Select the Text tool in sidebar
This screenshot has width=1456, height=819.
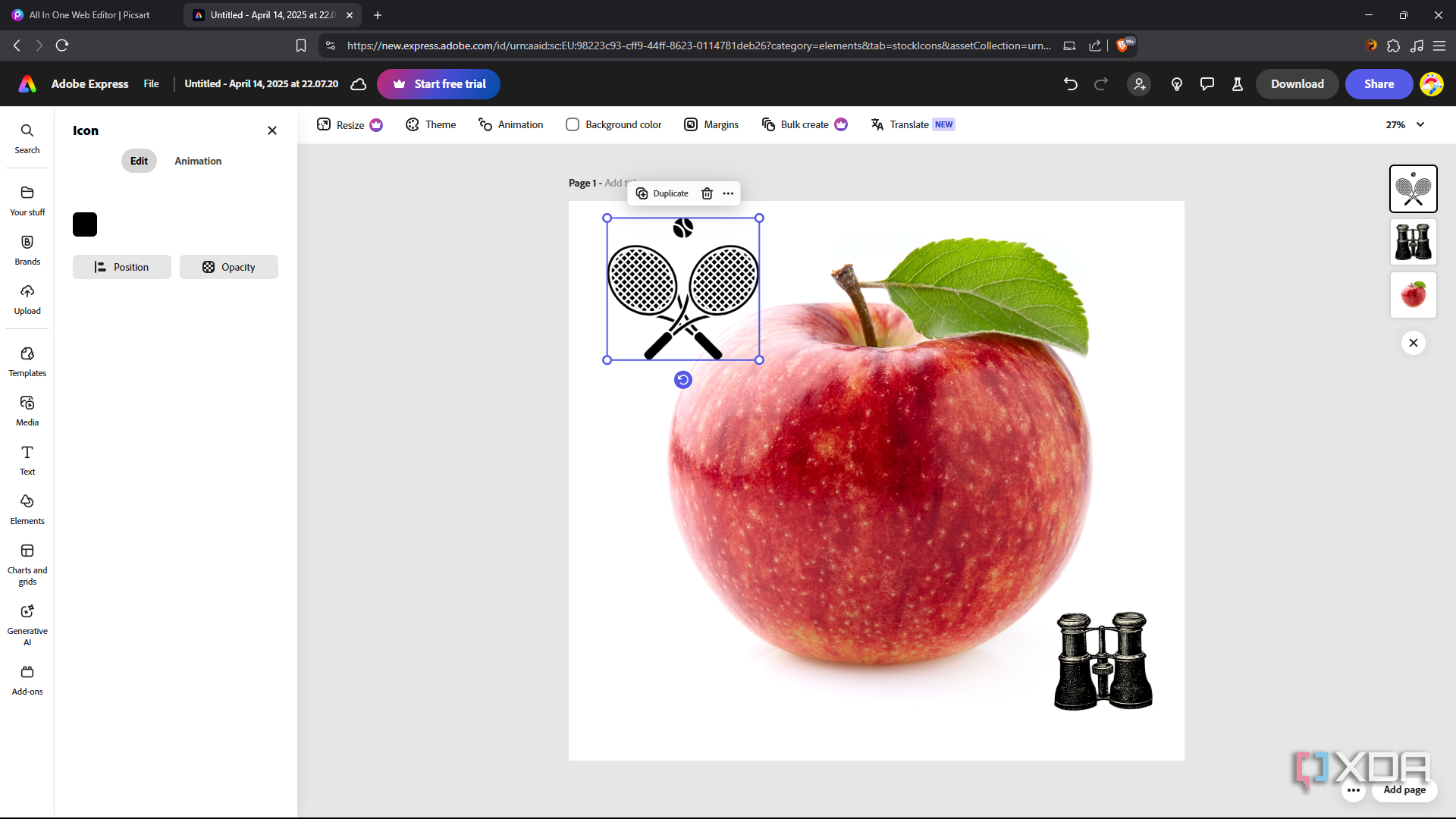[x=27, y=460]
